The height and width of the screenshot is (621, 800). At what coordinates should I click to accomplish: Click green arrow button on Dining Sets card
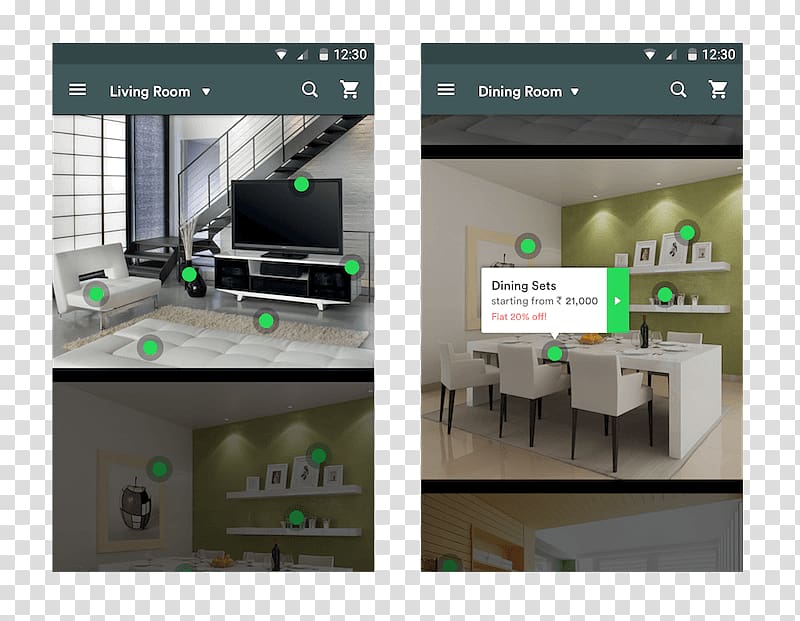click(617, 301)
